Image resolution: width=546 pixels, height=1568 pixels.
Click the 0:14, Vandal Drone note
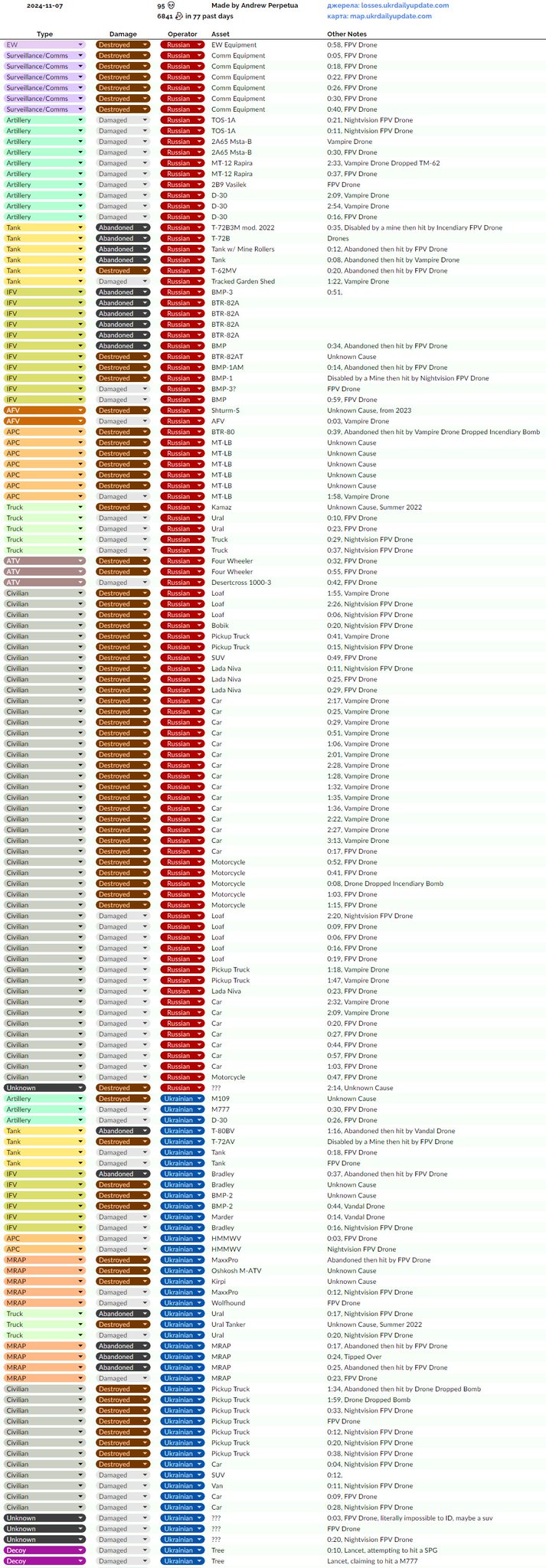(x=356, y=1217)
